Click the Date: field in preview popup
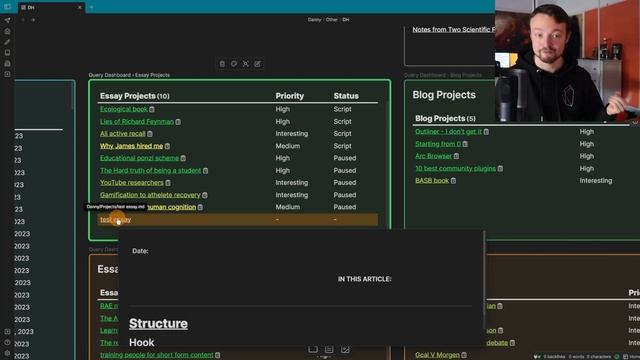This screenshot has width=640, height=360. (x=140, y=251)
